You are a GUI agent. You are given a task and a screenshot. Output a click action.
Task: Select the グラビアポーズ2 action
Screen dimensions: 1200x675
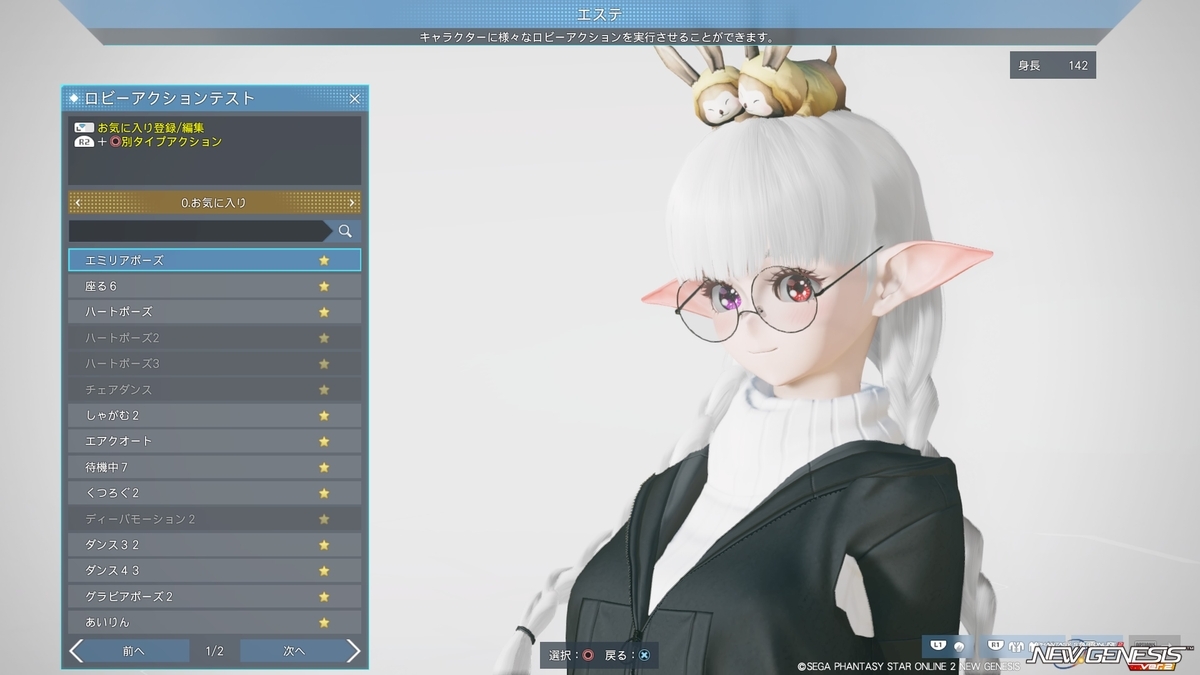(x=214, y=597)
